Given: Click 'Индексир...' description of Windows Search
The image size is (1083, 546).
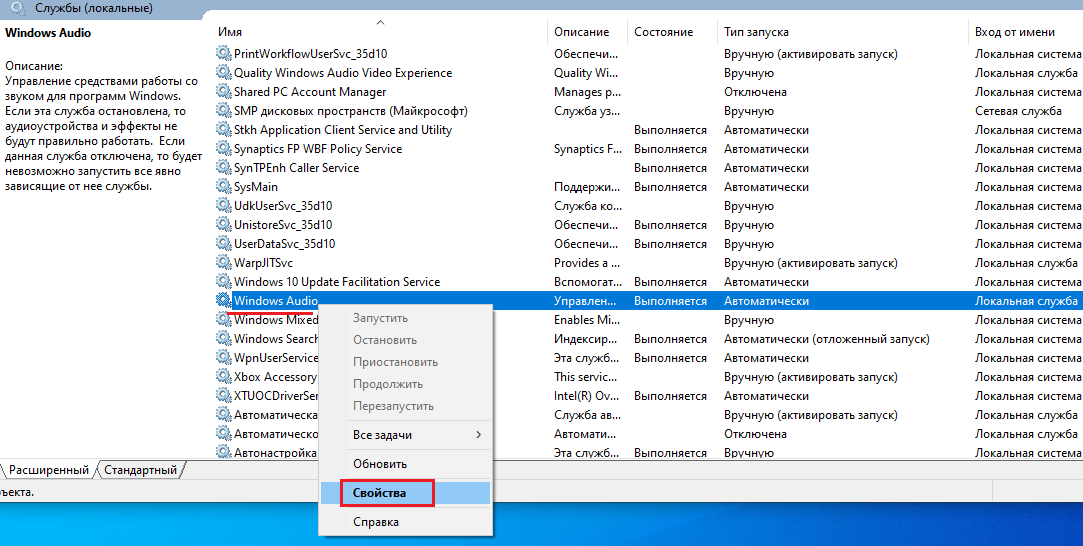Looking at the screenshot, I should 585,339.
